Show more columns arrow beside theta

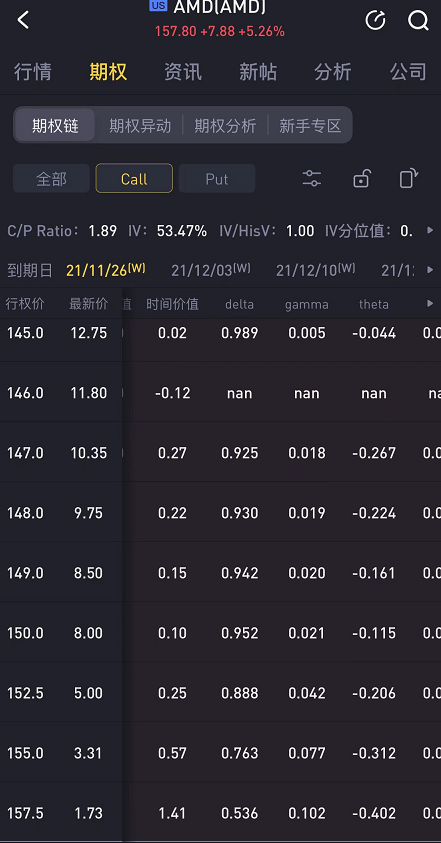[430, 303]
